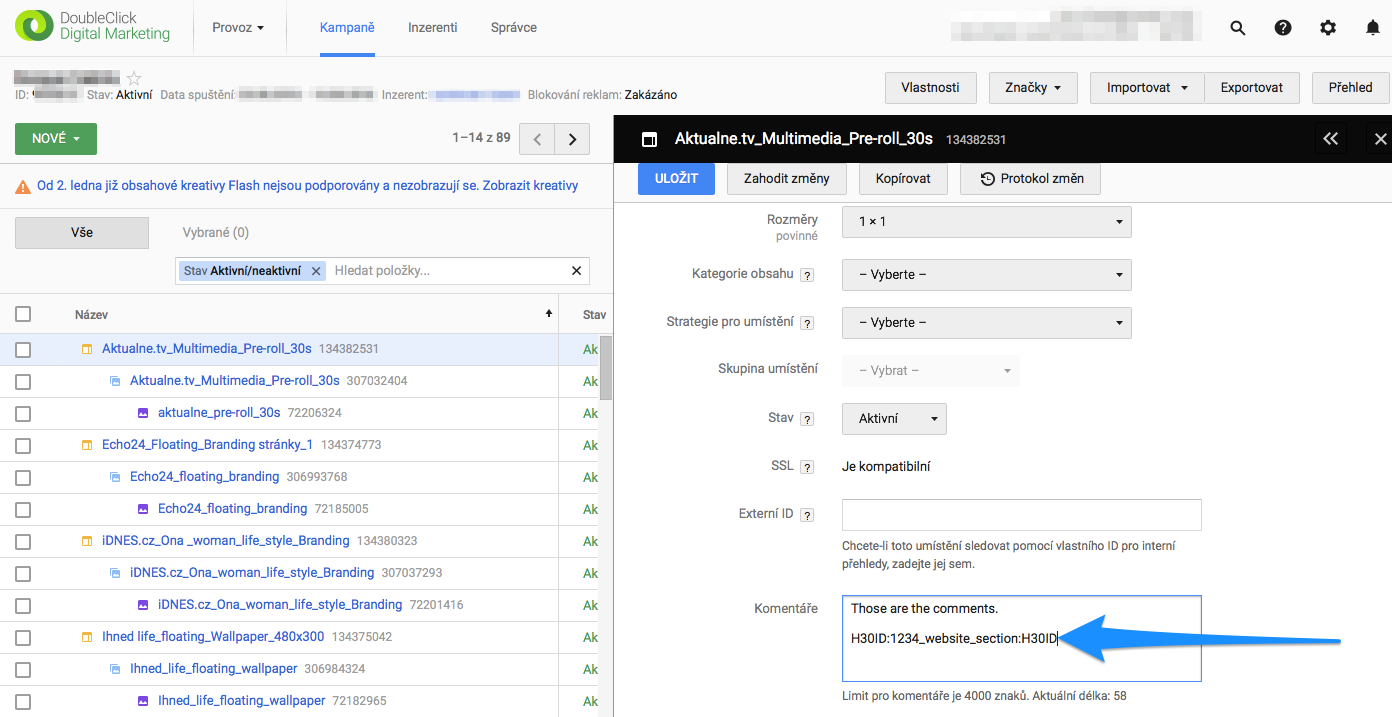This screenshot has height=717, width=1392.
Task: Open the help question mark icon
Action: 1283,28
